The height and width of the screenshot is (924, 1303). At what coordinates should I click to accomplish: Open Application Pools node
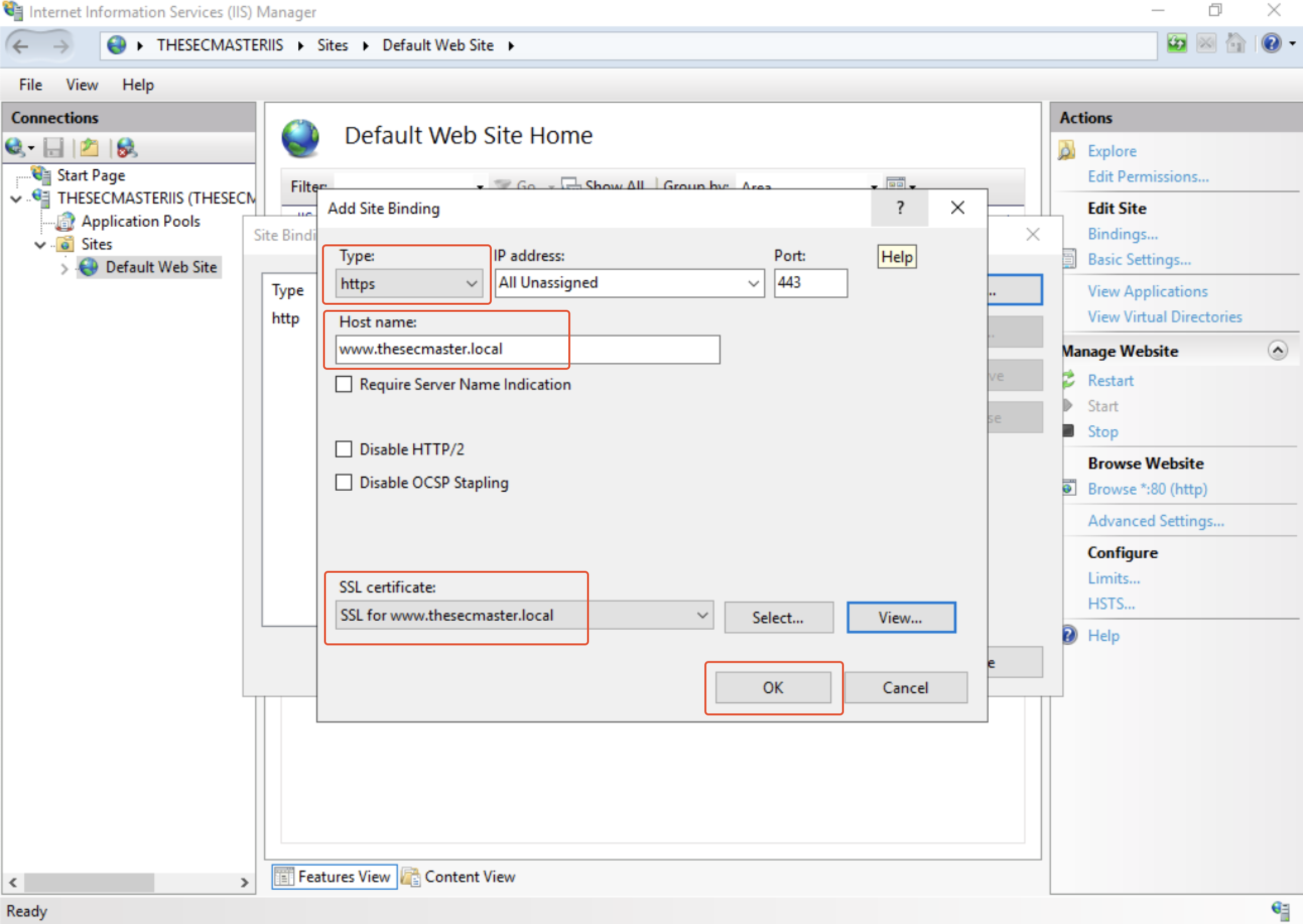click(x=141, y=221)
